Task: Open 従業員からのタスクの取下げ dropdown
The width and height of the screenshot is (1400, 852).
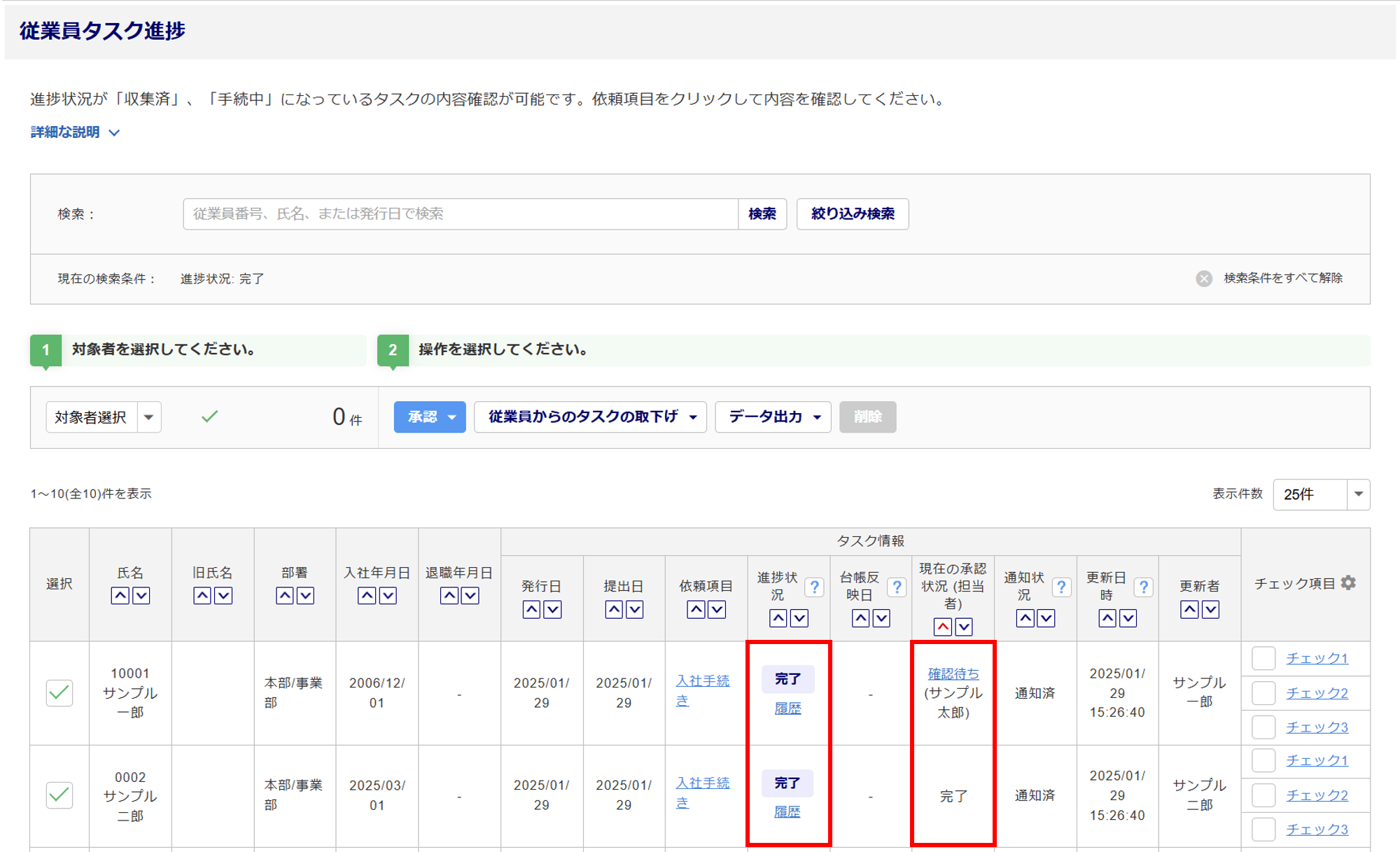Action: pos(590,417)
